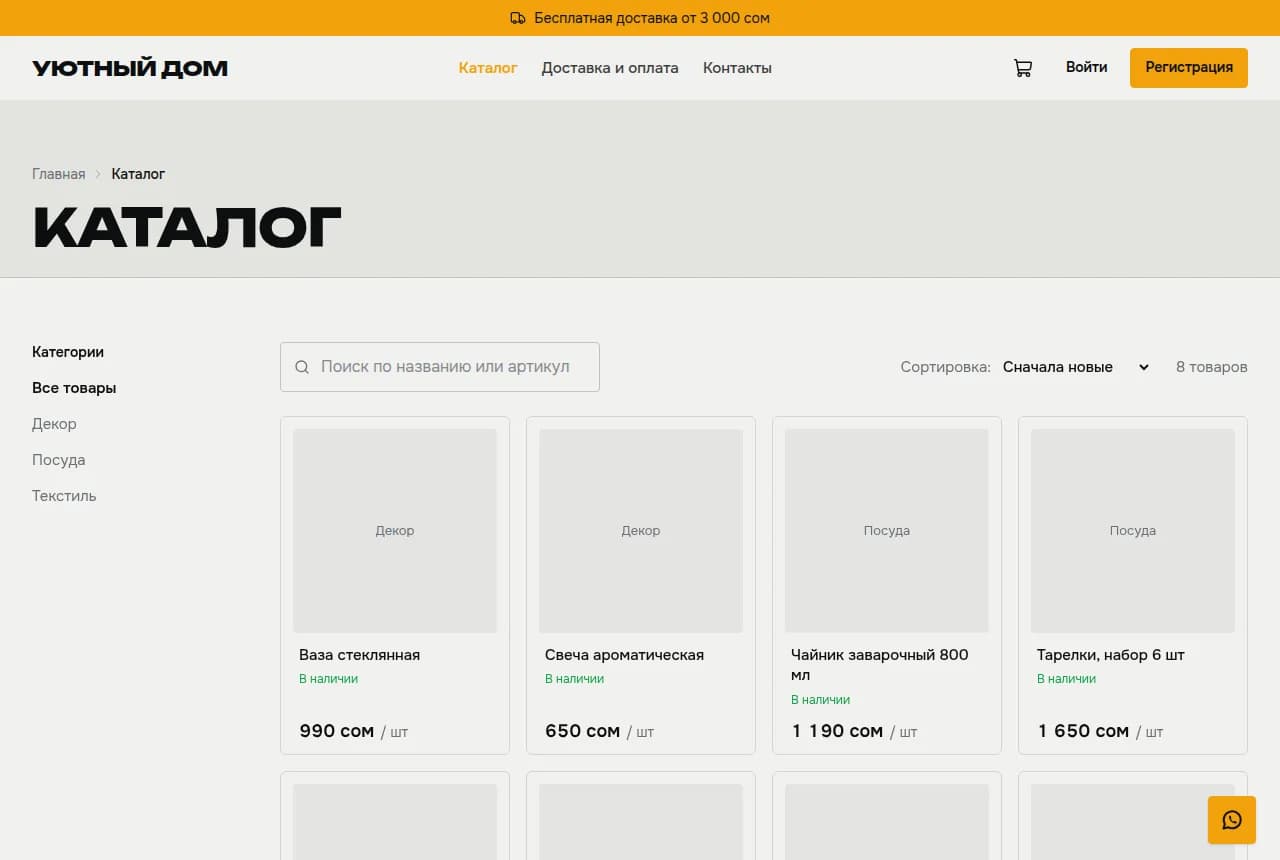Open the Сортировка dropdown 'Сначала новые'
Viewport: 1280px width, 860px height.
click(1076, 367)
